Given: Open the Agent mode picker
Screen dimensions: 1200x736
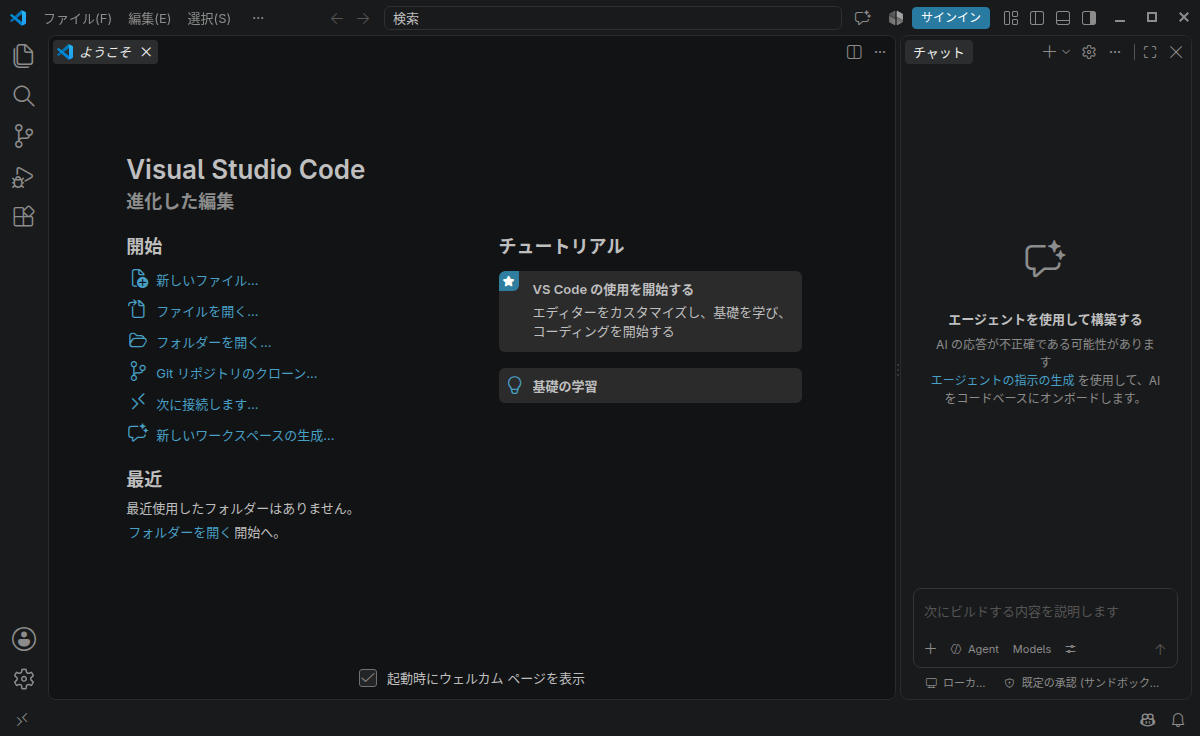Looking at the screenshot, I should click(x=975, y=649).
